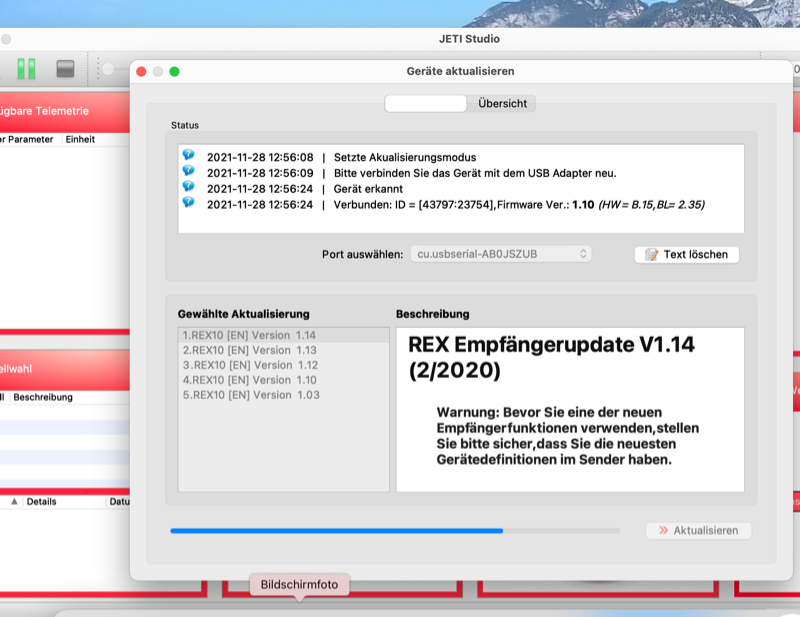Image resolution: width=800 pixels, height=617 pixels.
Task: Select '4.REX10 [EN] Version 1.10' update
Action: coord(283,380)
